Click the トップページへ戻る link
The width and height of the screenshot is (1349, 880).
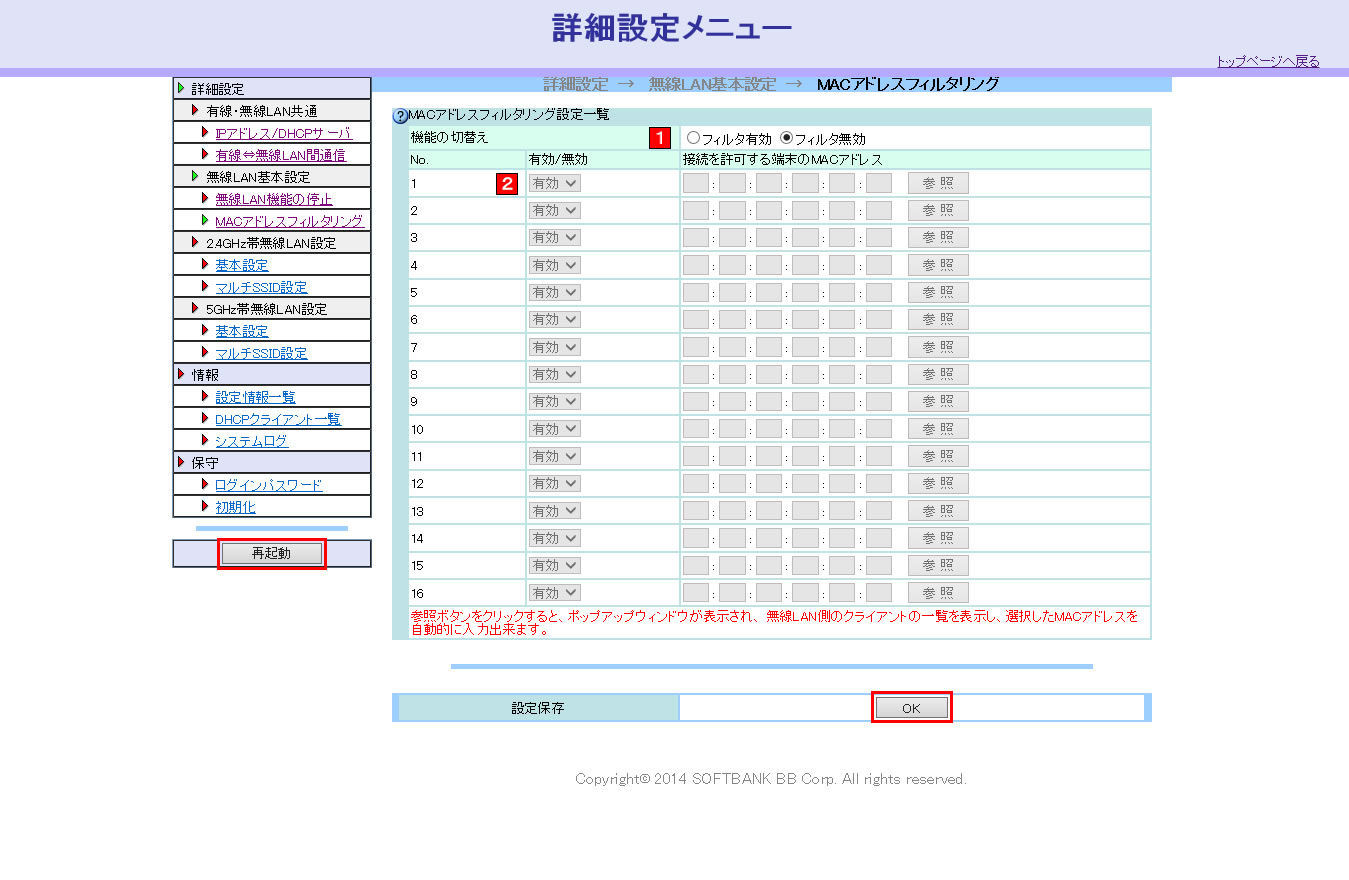1267,62
